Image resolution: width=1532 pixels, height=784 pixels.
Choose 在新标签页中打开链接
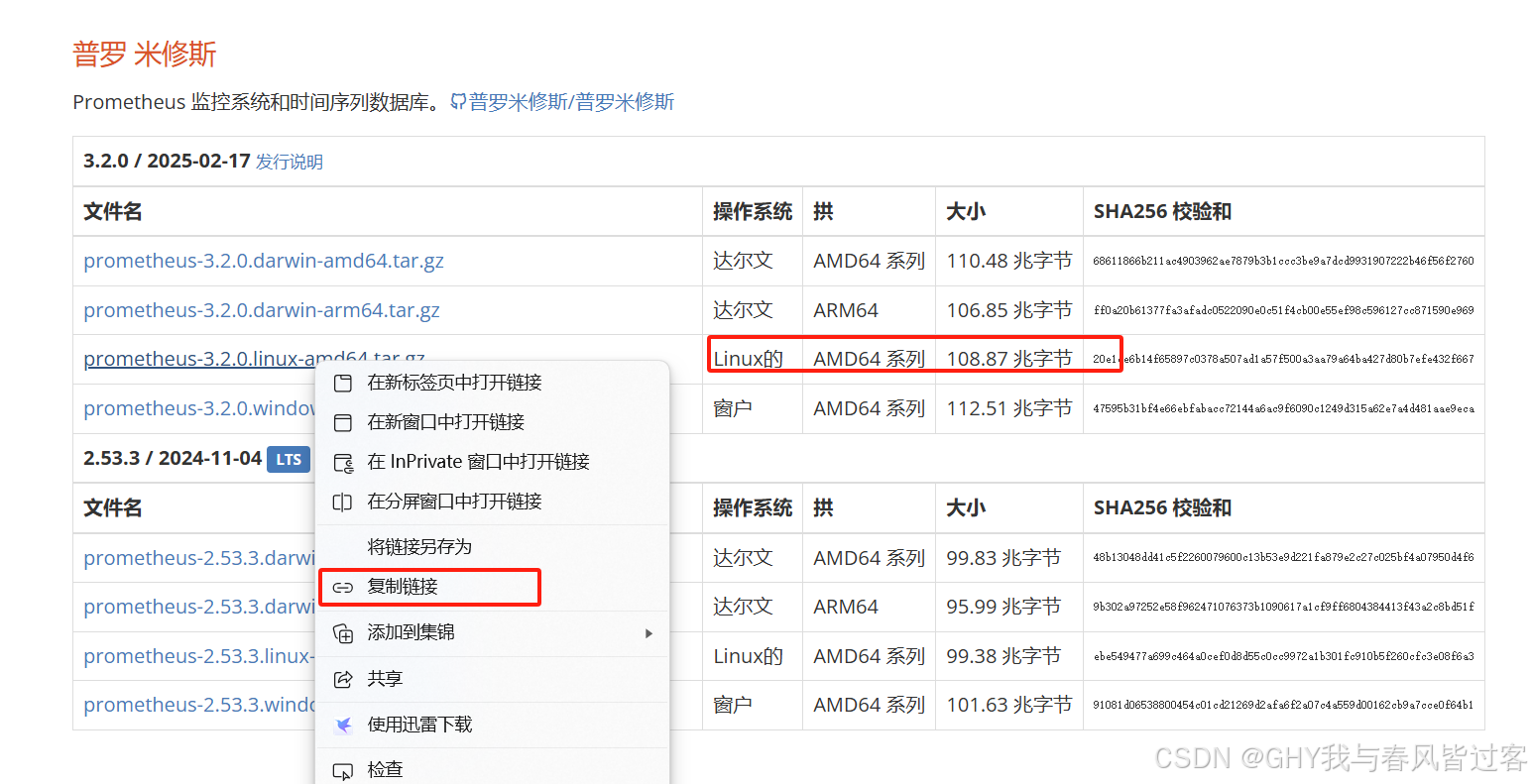point(493,383)
